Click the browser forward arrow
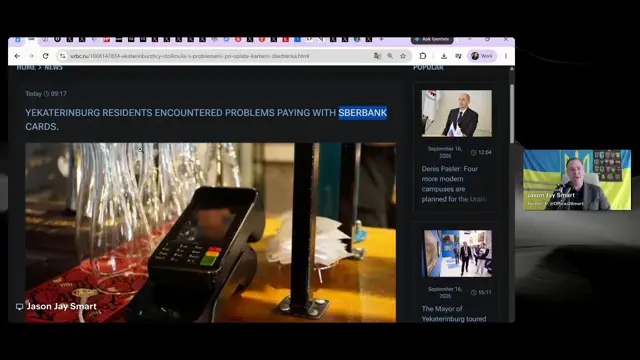Screen dimensions: 640x360 tap(31, 56)
